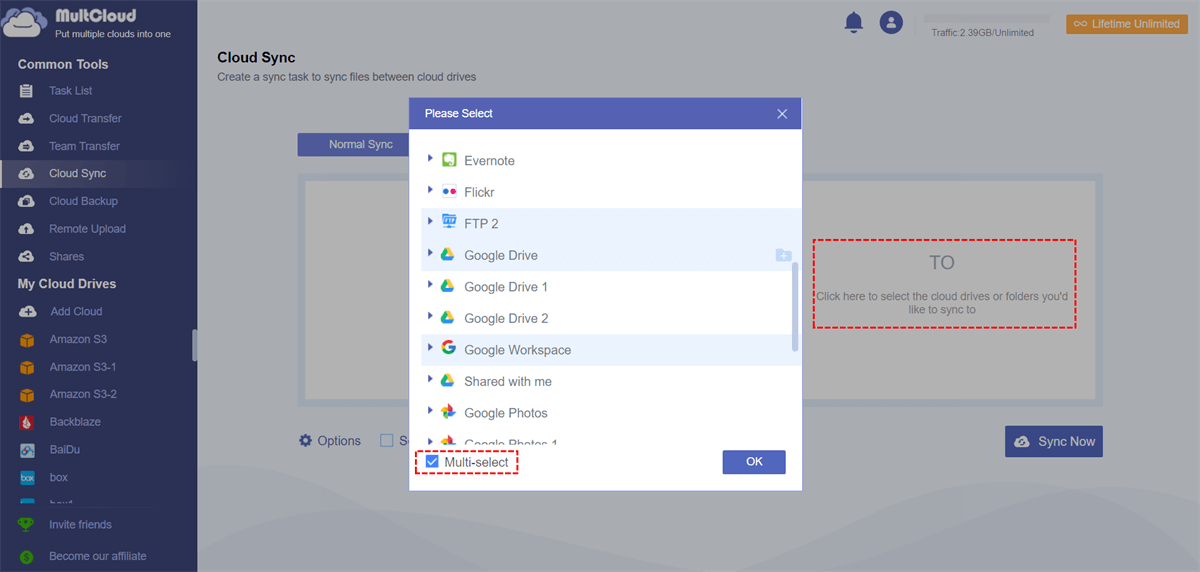1200x572 pixels.
Task: Expand the Evernote tree node
Action: [x=430, y=159]
